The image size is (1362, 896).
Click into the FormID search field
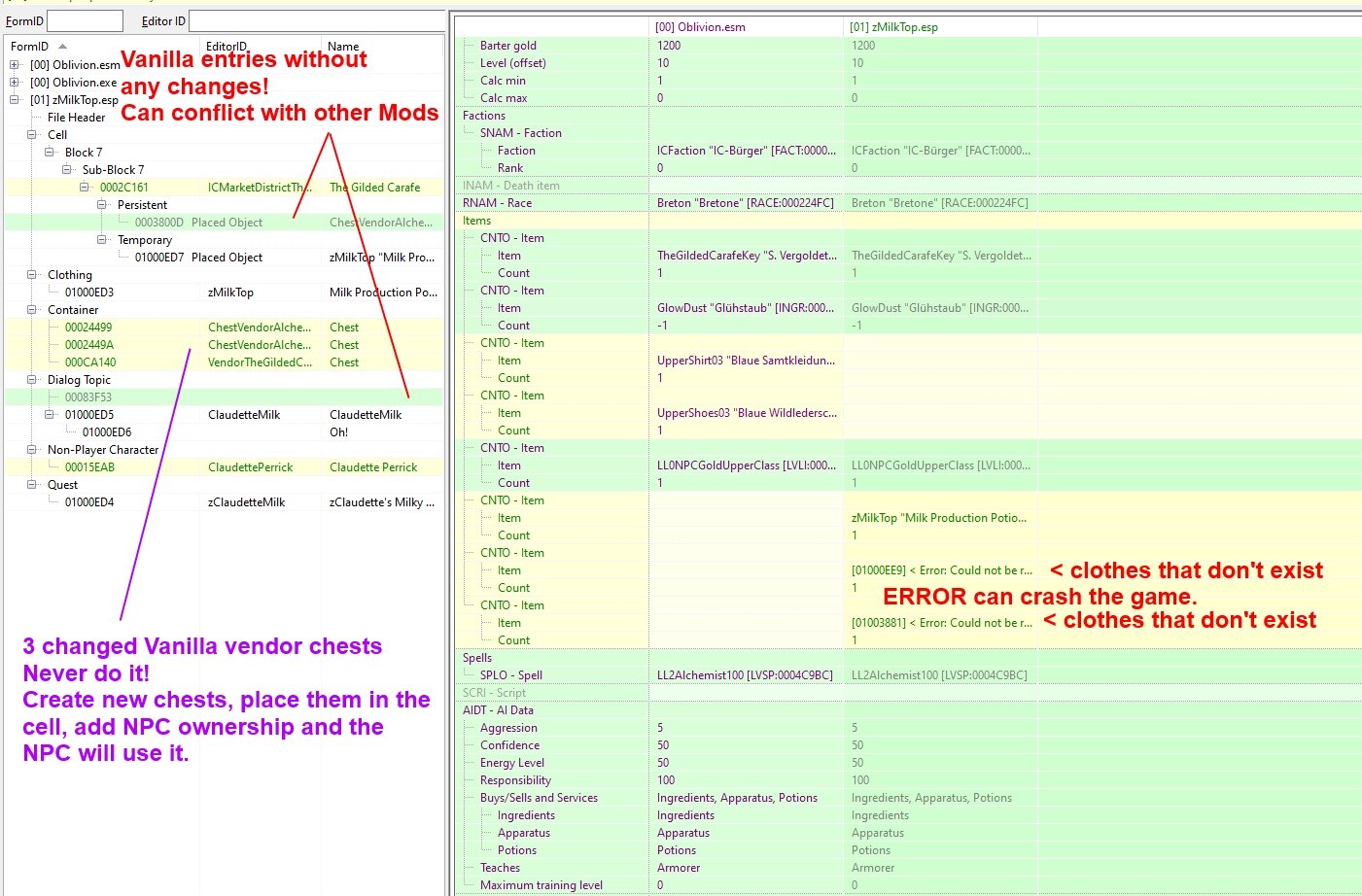click(x=85, y=20)
